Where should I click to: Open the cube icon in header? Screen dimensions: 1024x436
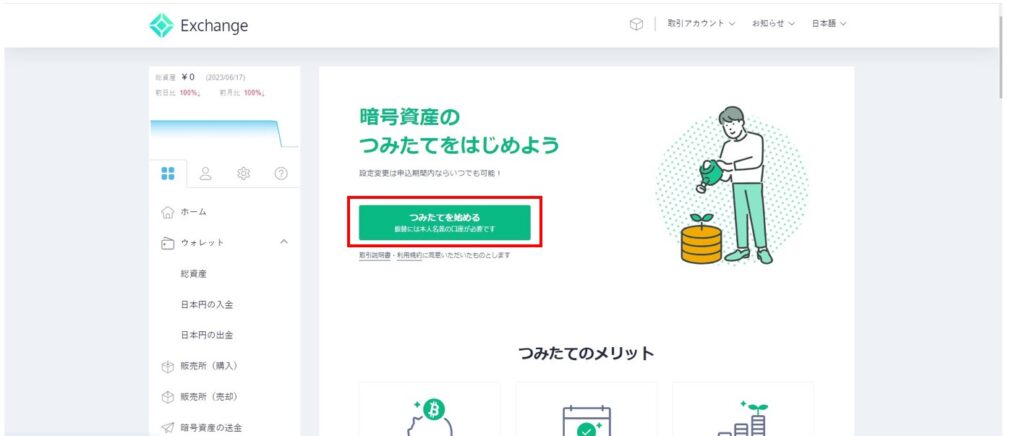click(635, 24)
